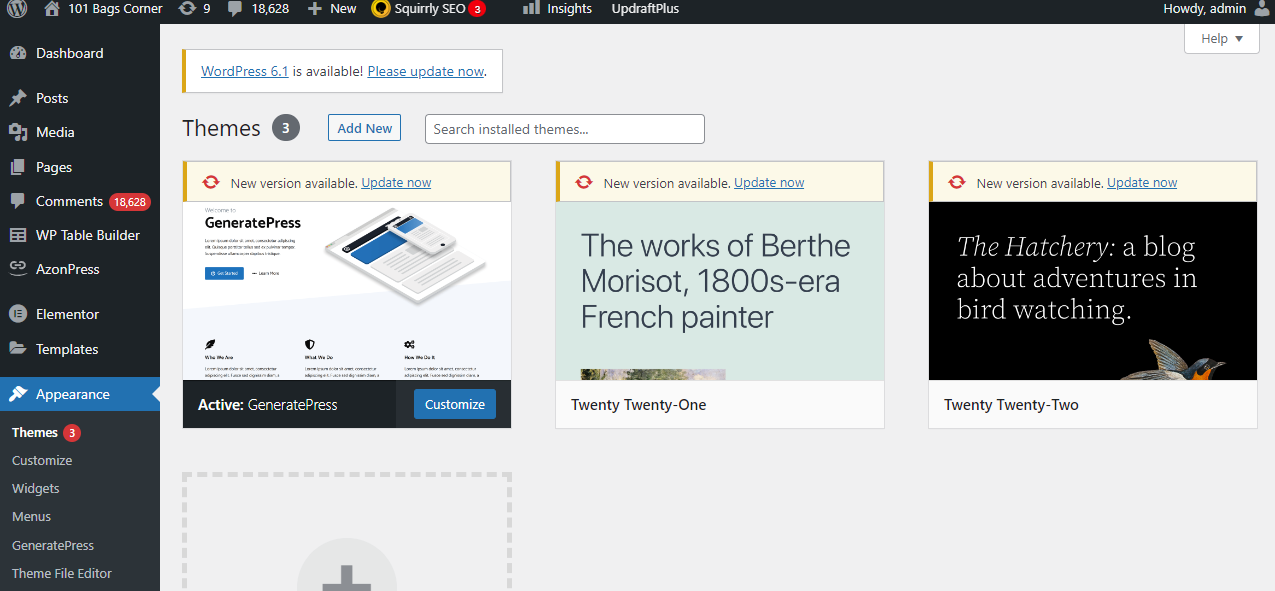Screen dimensions: 1275x591
Task: Open Insights in the admin bar
Action: click(558, 9)
